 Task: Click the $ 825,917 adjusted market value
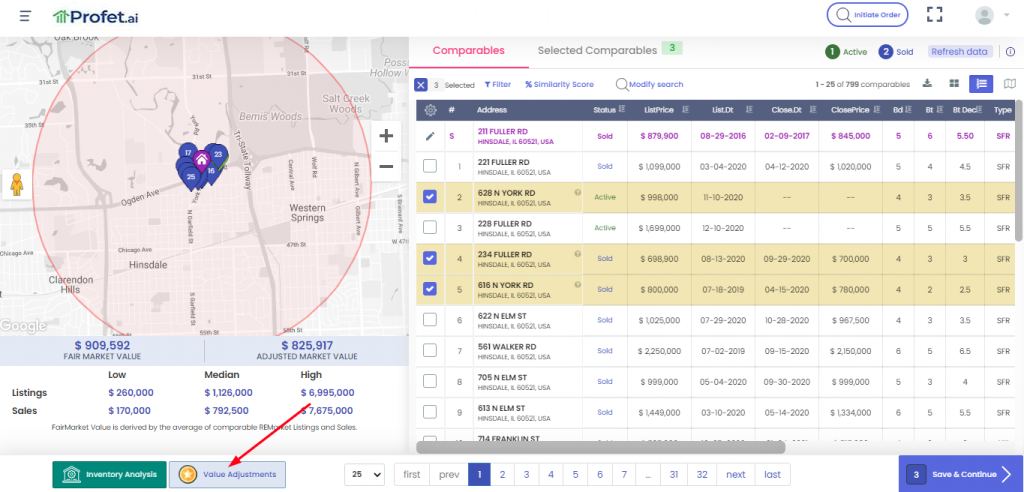[x=306, y=345]
